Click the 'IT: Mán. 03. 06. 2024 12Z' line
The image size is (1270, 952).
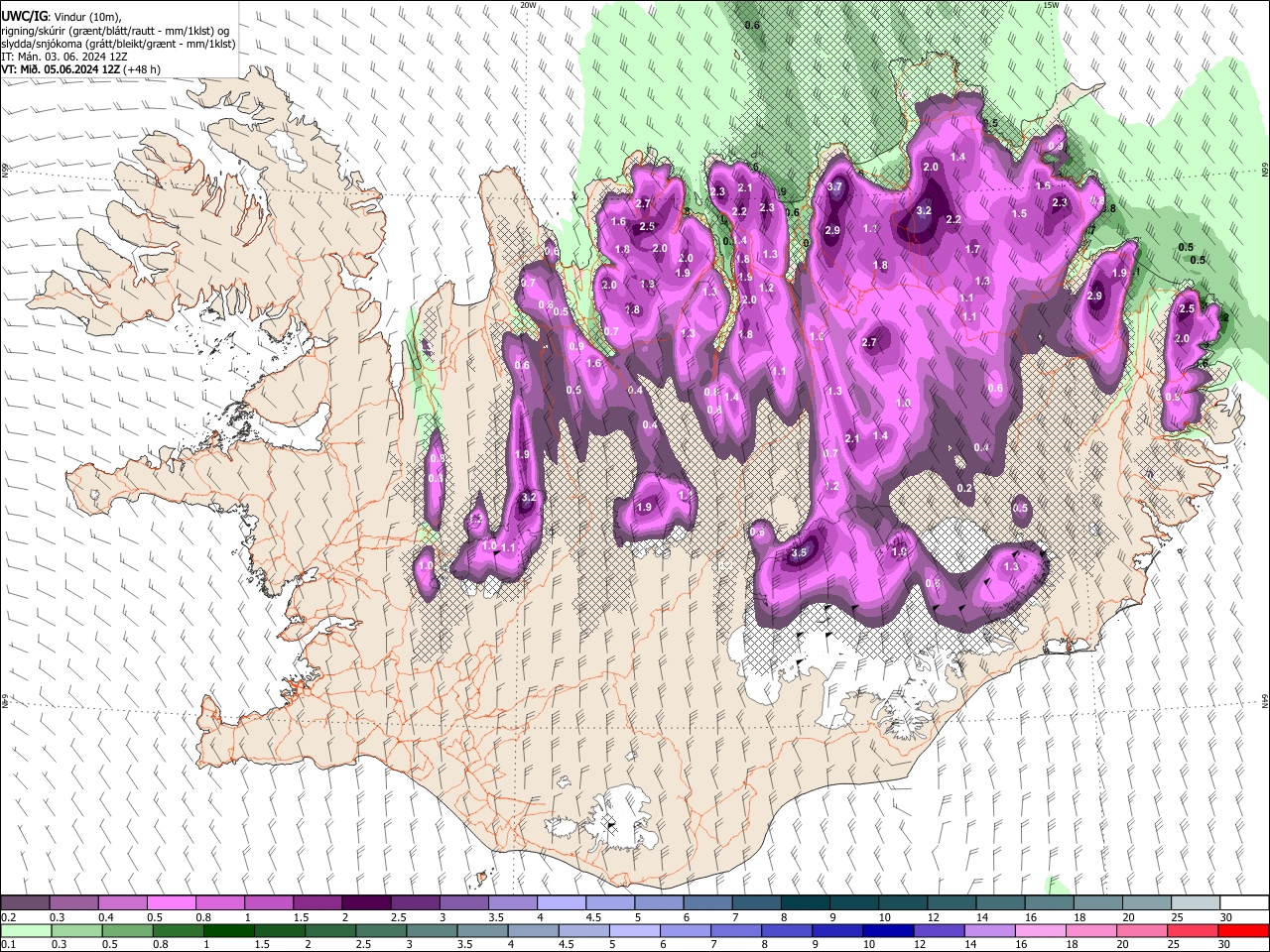64,57
